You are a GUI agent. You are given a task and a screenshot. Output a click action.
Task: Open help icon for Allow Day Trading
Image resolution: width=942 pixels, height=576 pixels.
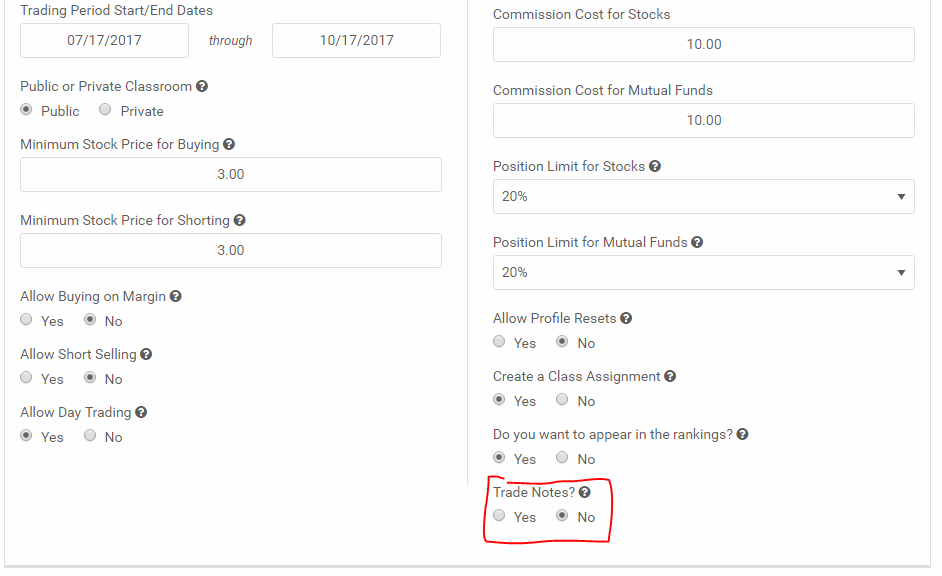[x=141, y=412]
